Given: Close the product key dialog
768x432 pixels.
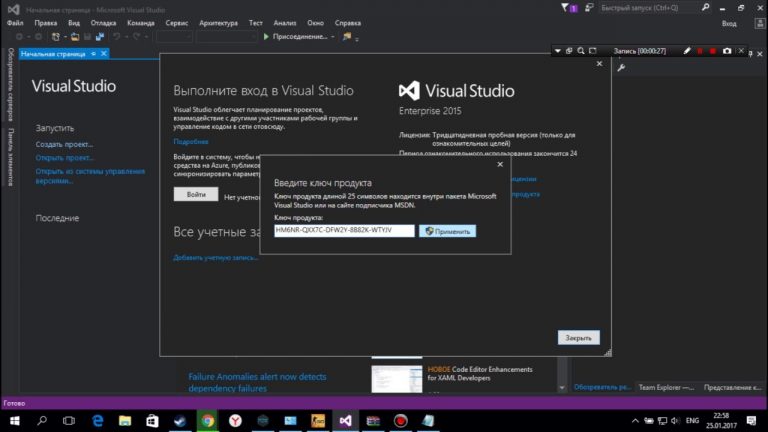Looking at the screenshot, I should point(500,165).
